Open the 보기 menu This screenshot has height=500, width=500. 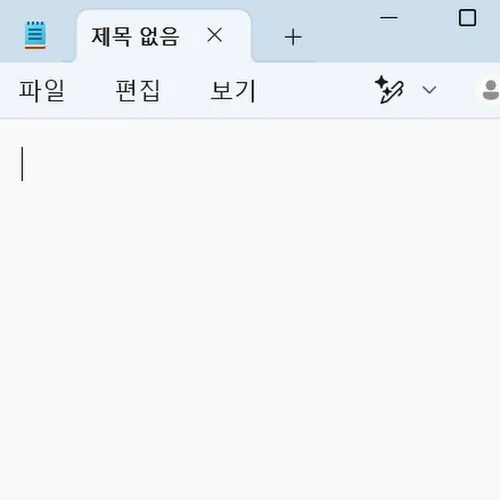click(x=233, y=90)
